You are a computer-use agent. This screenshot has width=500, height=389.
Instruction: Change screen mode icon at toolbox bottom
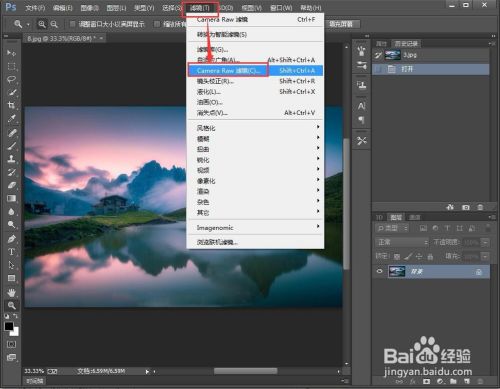[x=11, y=358]
